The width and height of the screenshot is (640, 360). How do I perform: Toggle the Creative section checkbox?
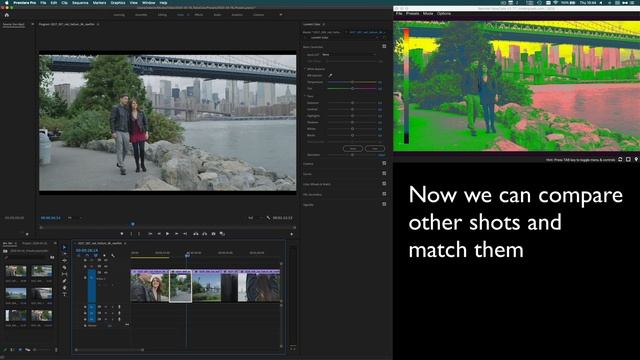point(384,163)
